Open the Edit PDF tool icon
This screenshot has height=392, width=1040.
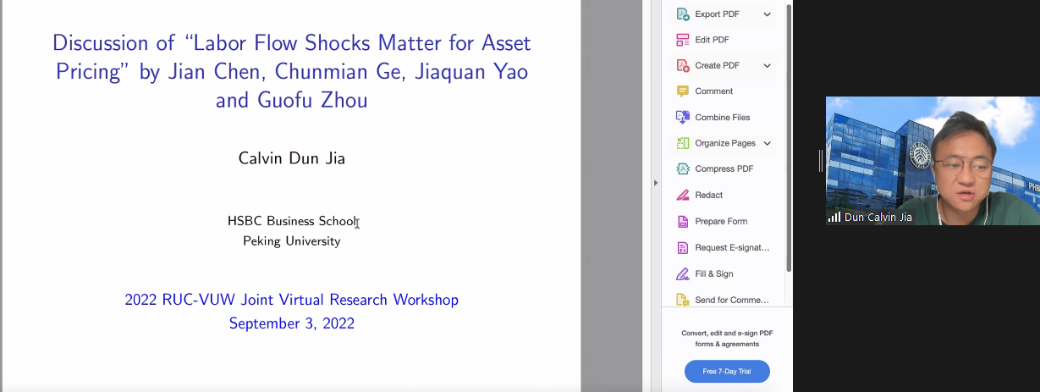[x=682, y=40]
